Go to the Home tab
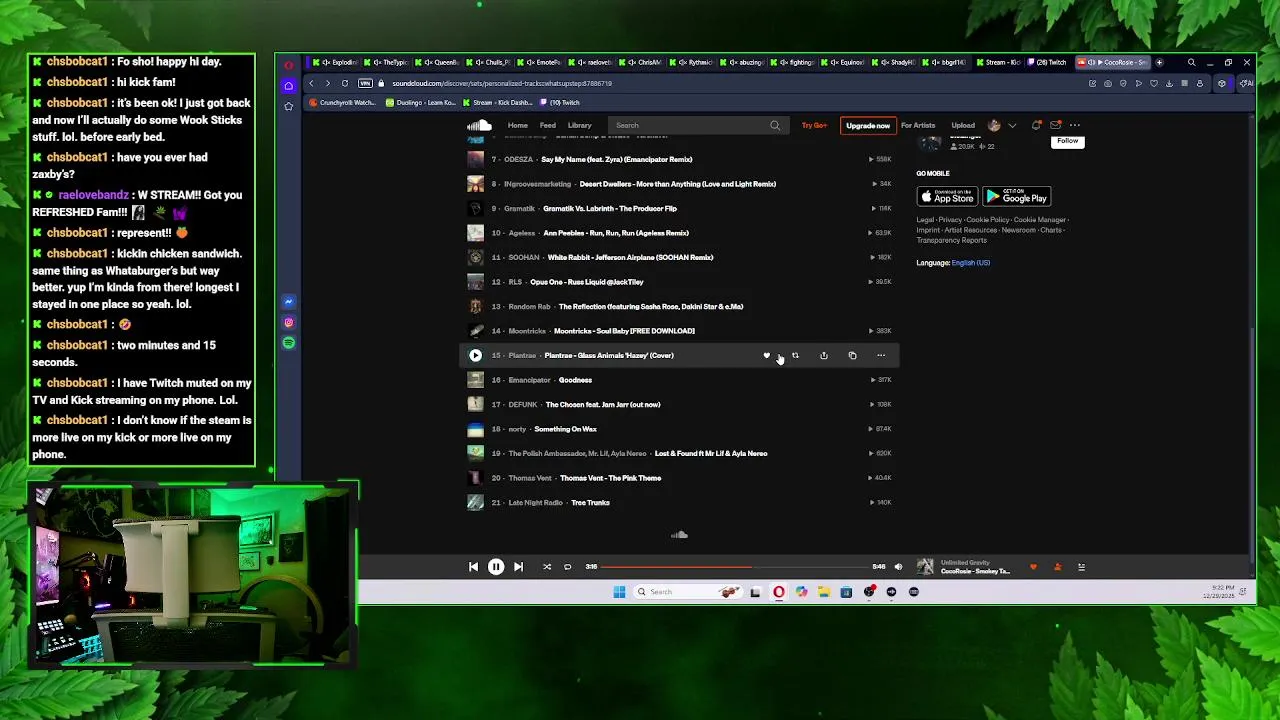 coord(517,125)
